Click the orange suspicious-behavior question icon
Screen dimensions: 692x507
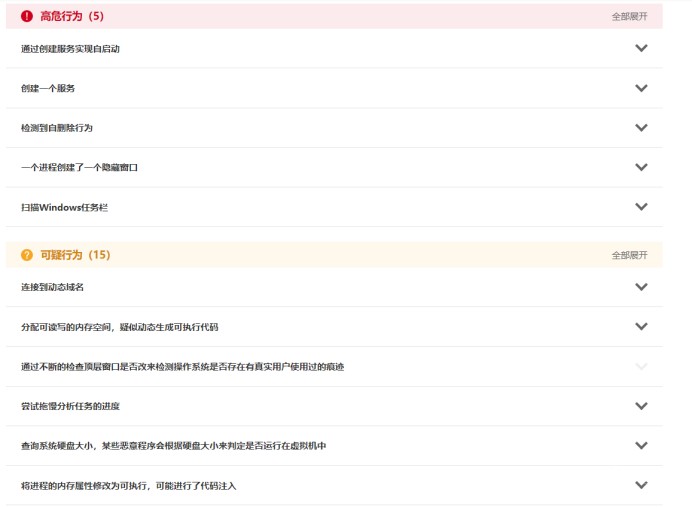click(x=26, y=255)
